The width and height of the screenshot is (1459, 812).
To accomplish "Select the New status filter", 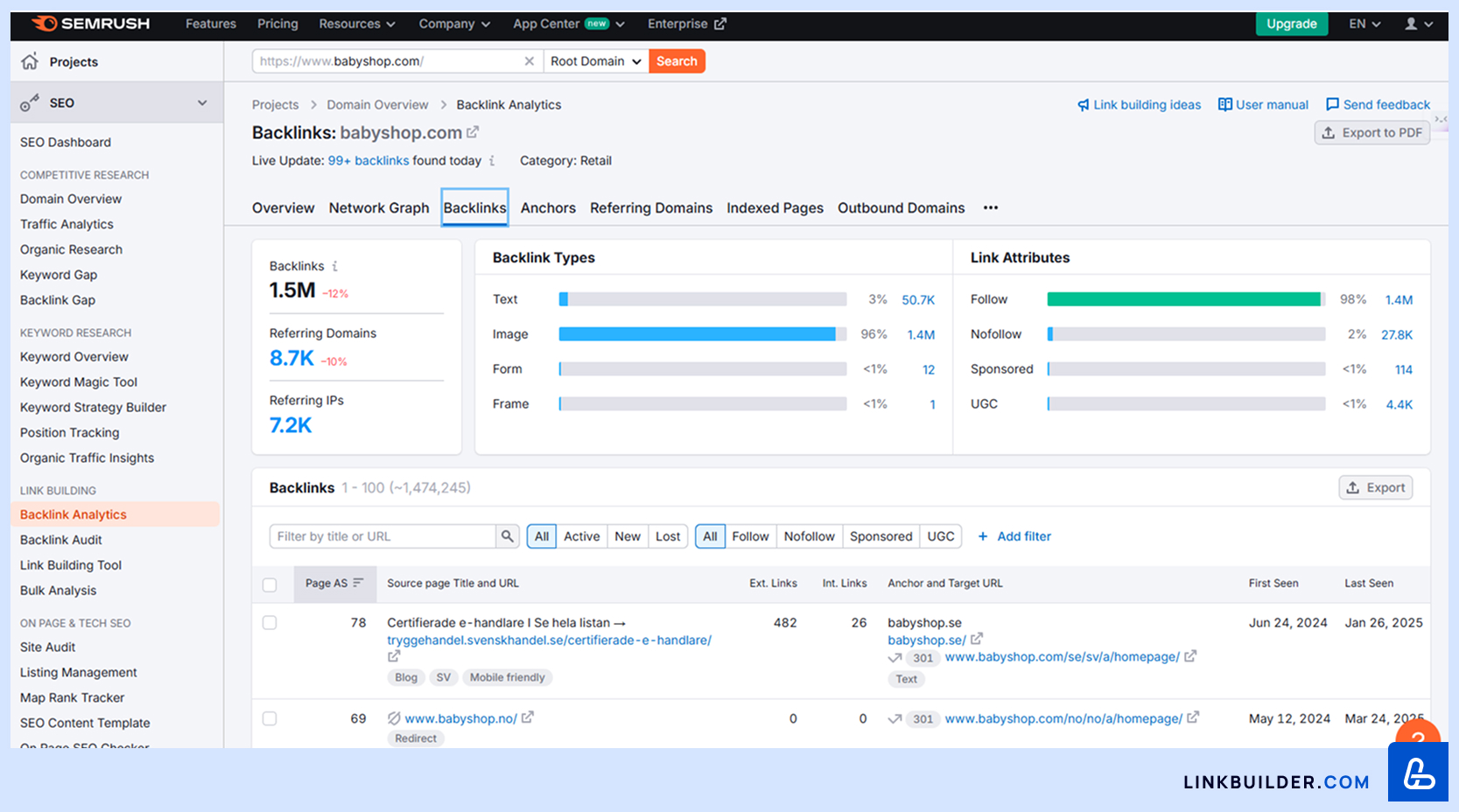I will (x=628, y=536).
